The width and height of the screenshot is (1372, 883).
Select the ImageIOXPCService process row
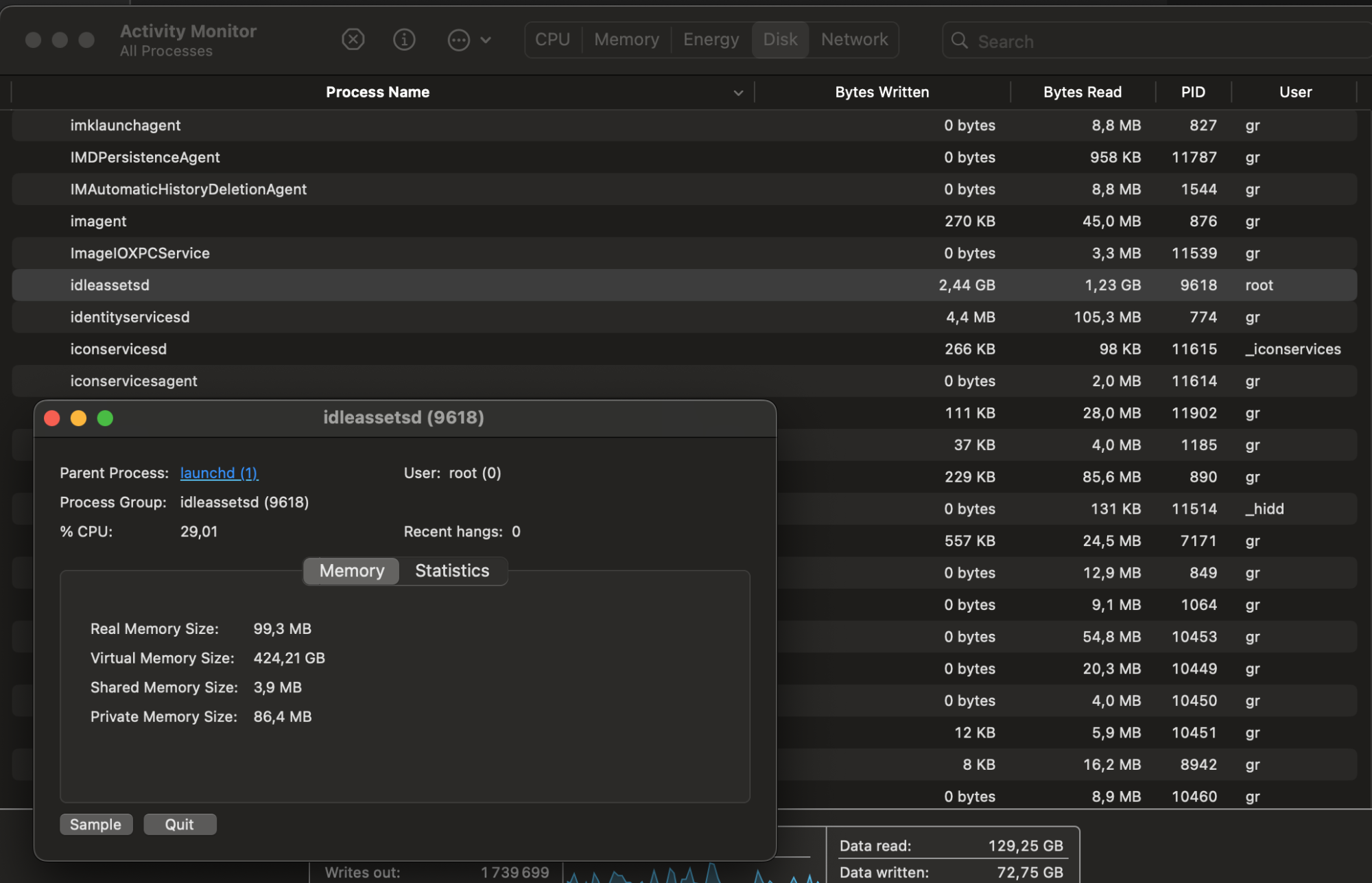click(684, 253)
